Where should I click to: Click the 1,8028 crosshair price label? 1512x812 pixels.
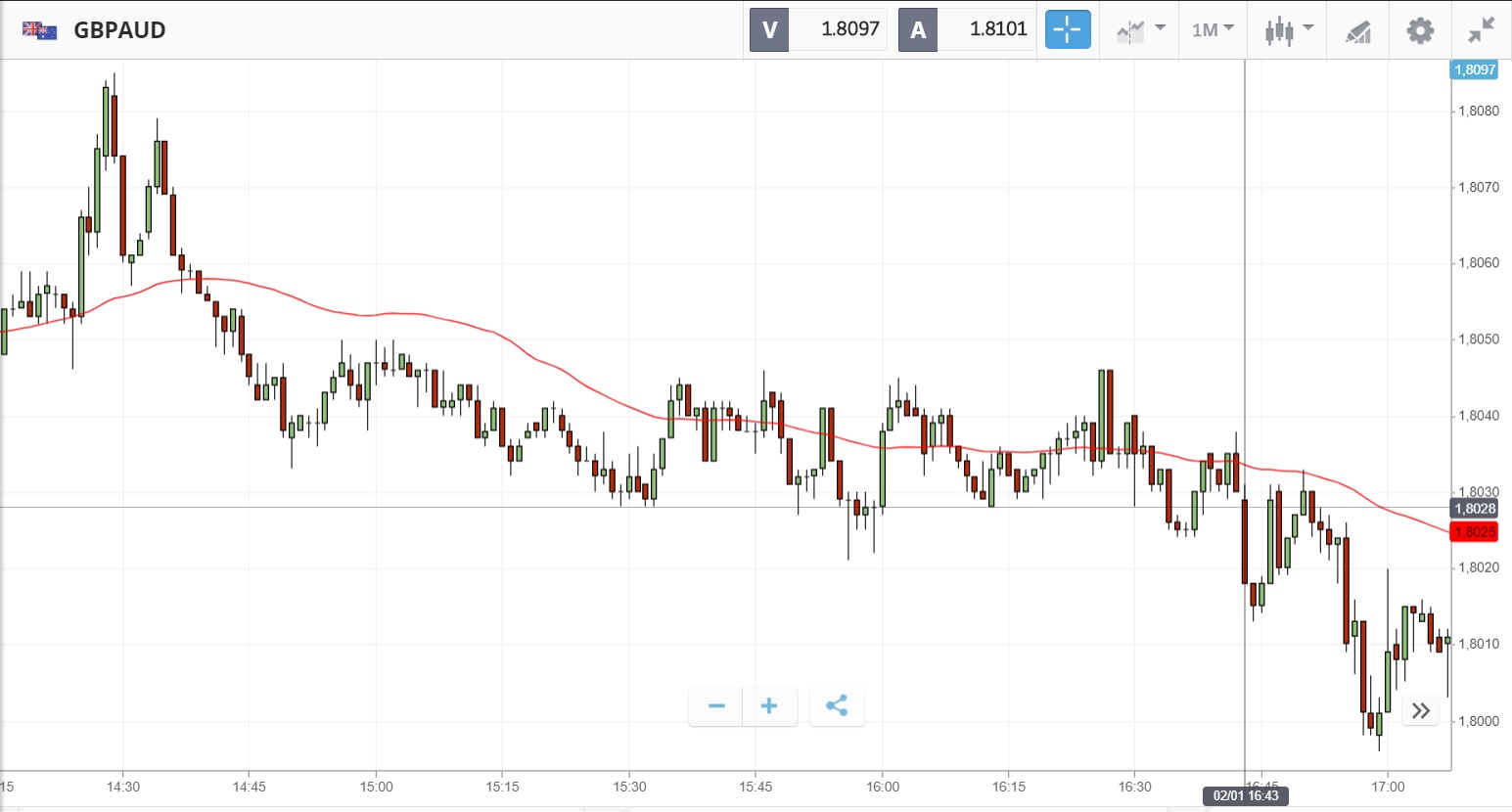coord(1475,509)
